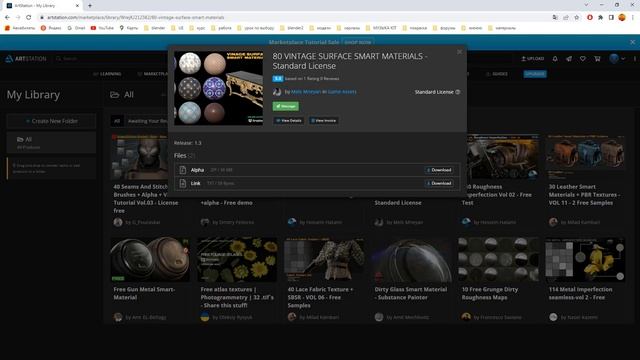Open 30 Leather Smart Materials thumbnail
Viewport: 640px width, 360px height.
(585, 157)
